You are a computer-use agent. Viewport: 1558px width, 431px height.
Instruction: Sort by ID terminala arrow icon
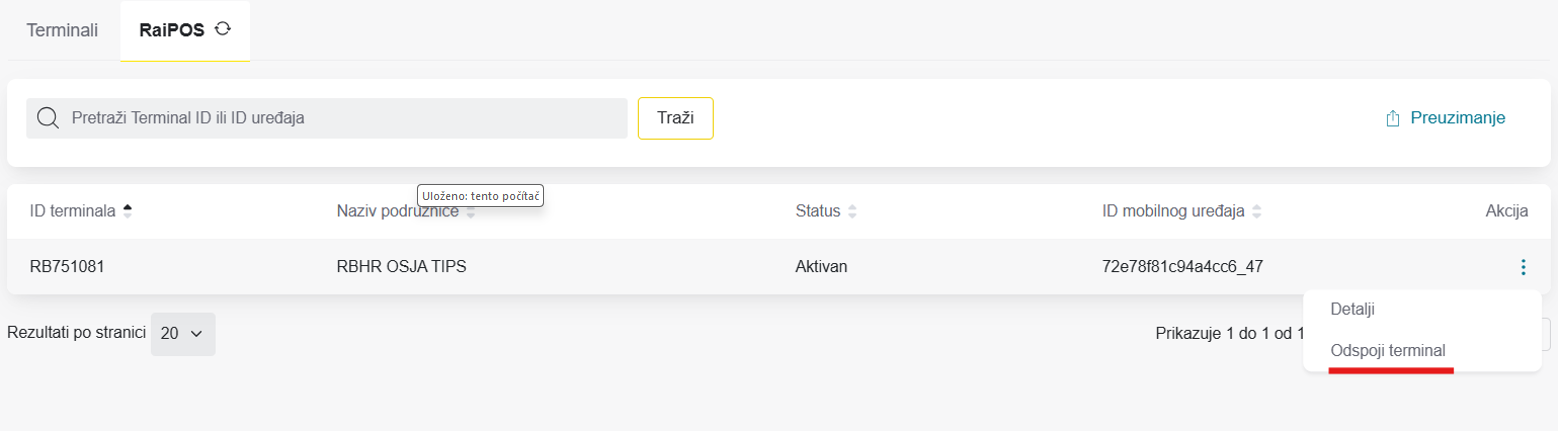click(127, 211)
